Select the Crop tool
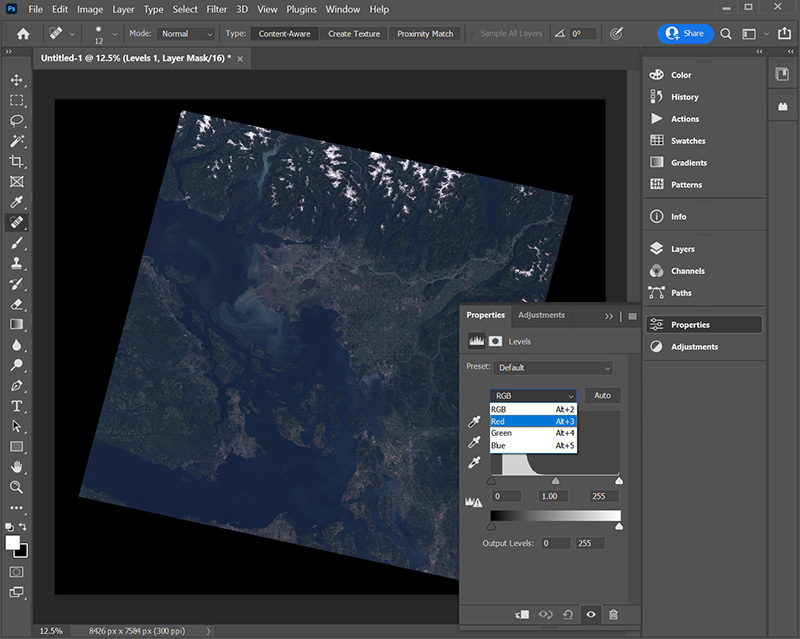 (16, 161)
